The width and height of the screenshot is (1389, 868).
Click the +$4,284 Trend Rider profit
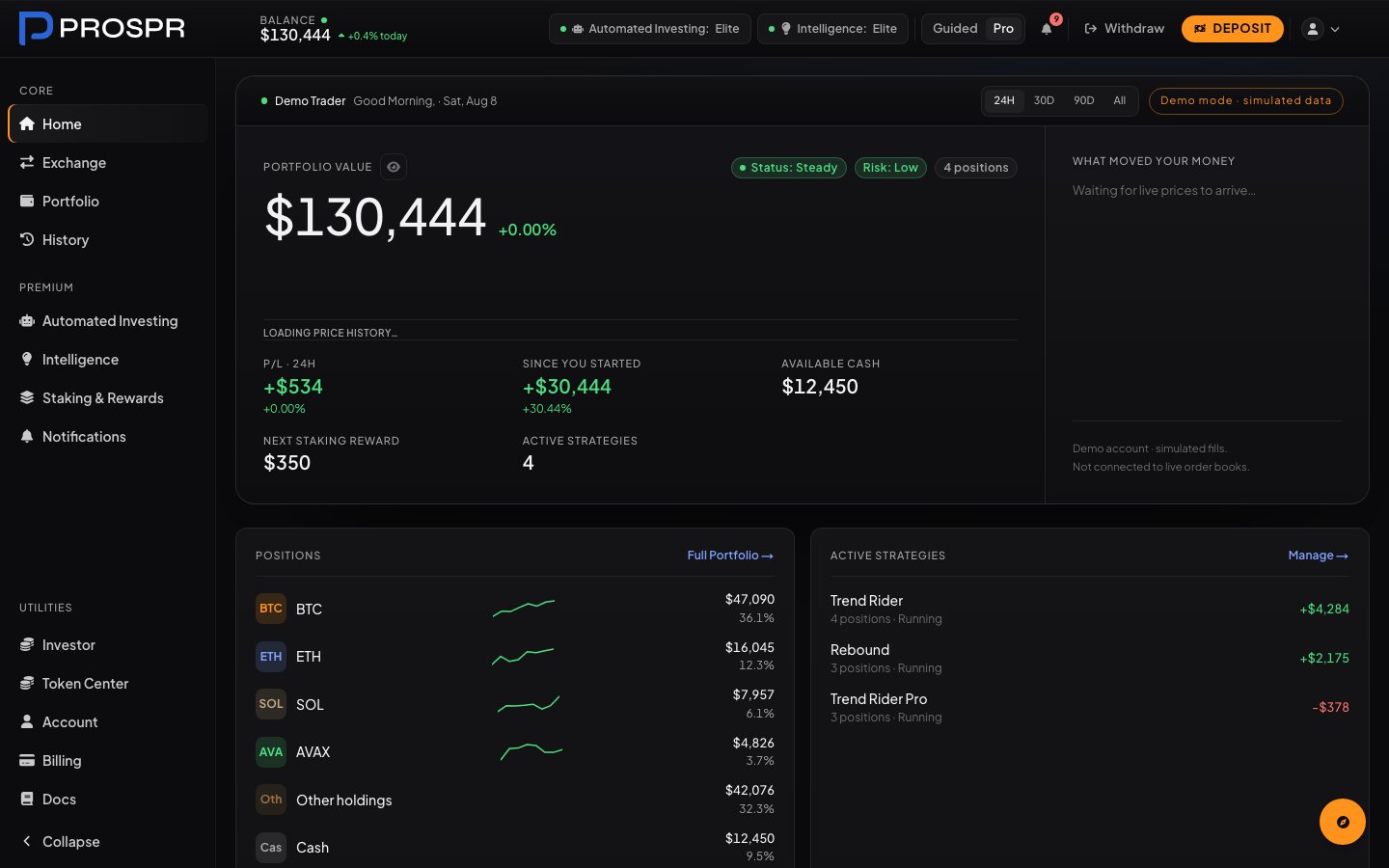click(x=1324, y=609)
